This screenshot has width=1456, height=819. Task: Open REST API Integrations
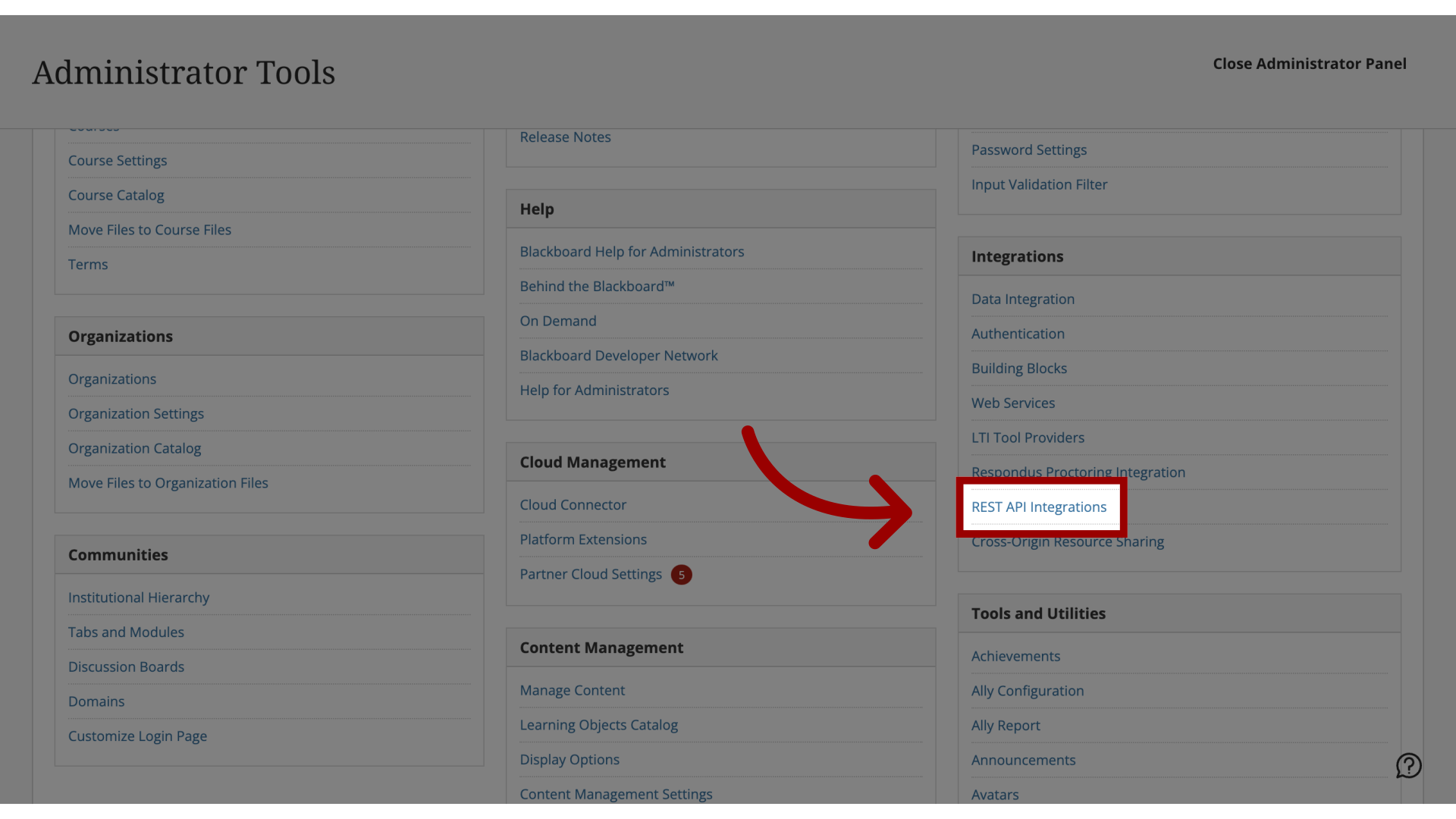[1039, 507]
